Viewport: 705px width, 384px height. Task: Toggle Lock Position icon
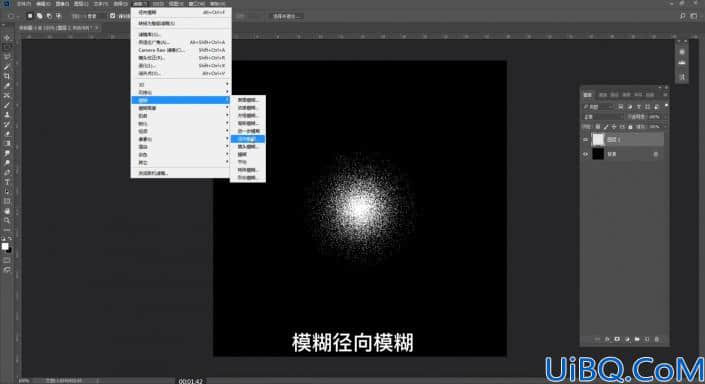click(614, 127)
